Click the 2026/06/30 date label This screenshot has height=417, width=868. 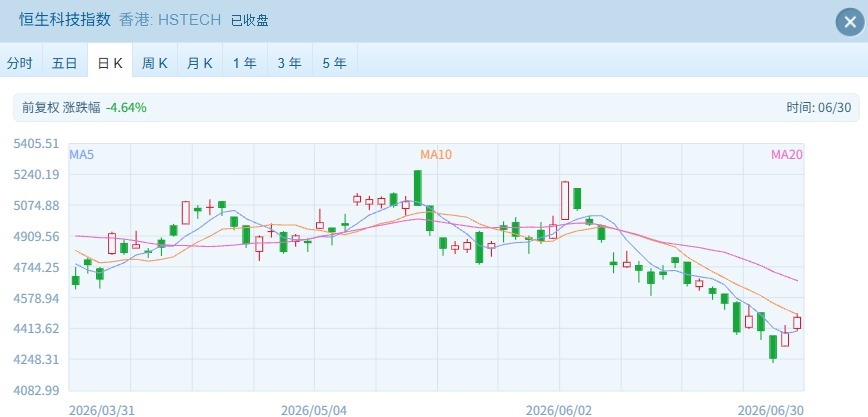click(x=771, y=410)
